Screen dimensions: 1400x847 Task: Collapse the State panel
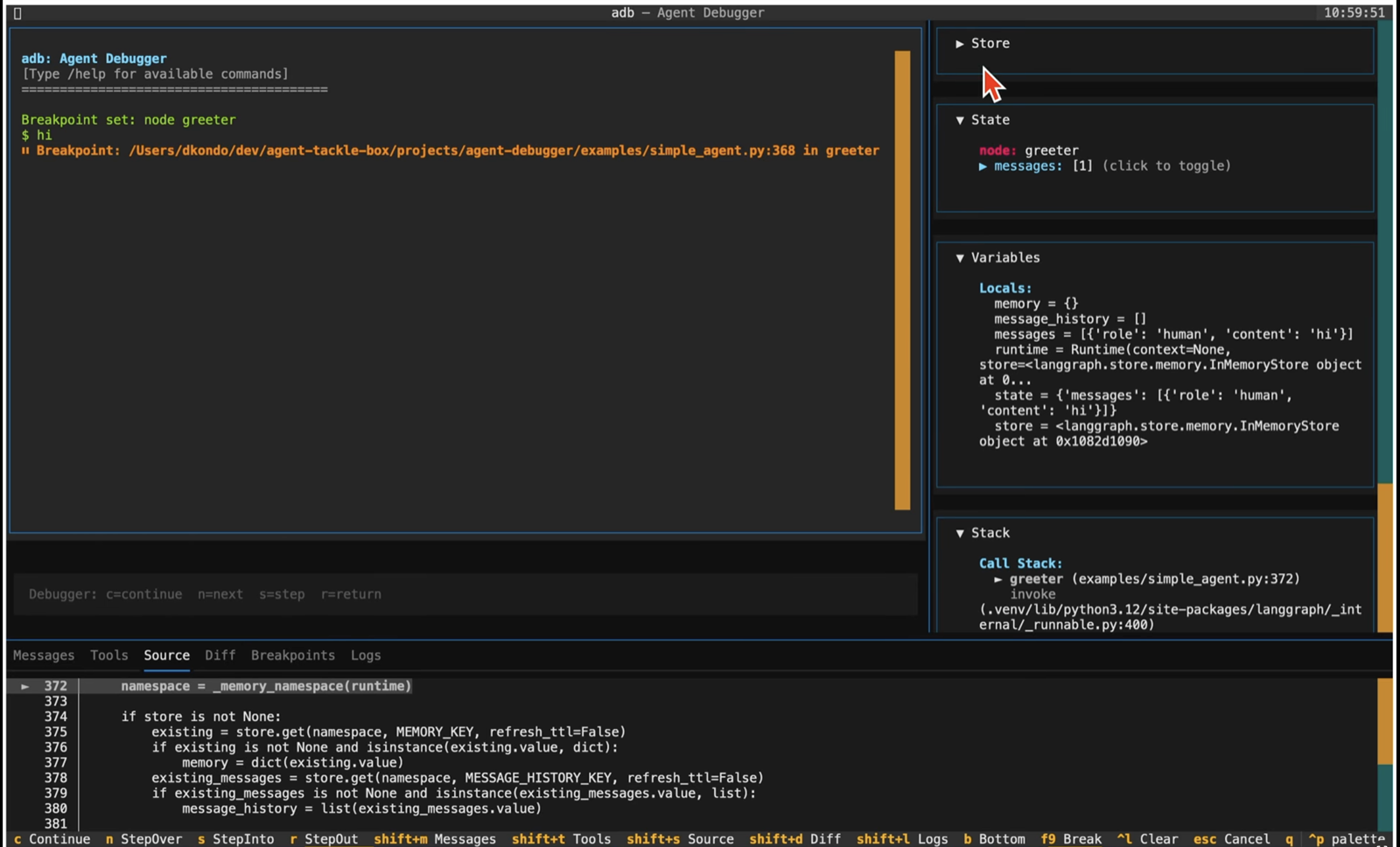click(983, 120)
